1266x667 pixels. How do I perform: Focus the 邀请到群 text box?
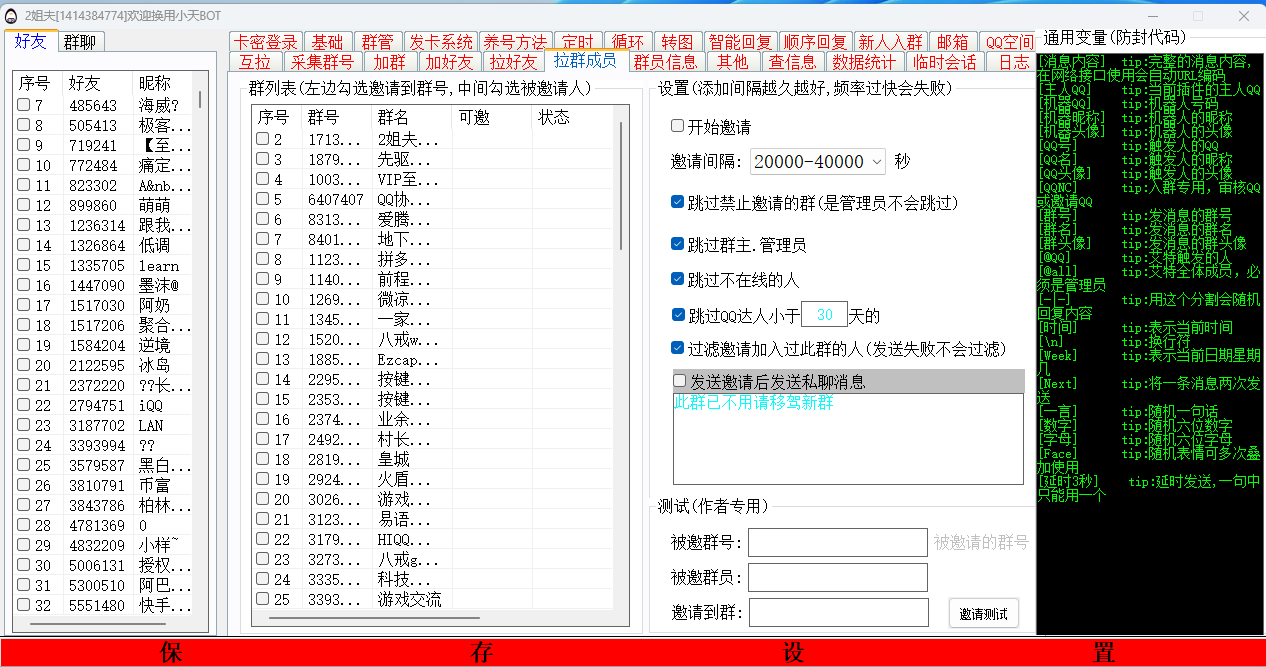pyautogui.click(x=837, y=612)
